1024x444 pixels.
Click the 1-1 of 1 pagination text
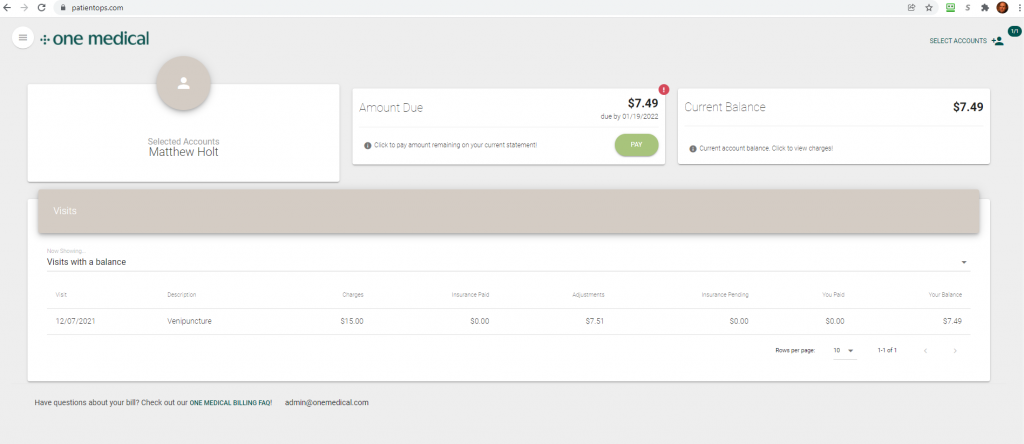click(x=887, y=351)
